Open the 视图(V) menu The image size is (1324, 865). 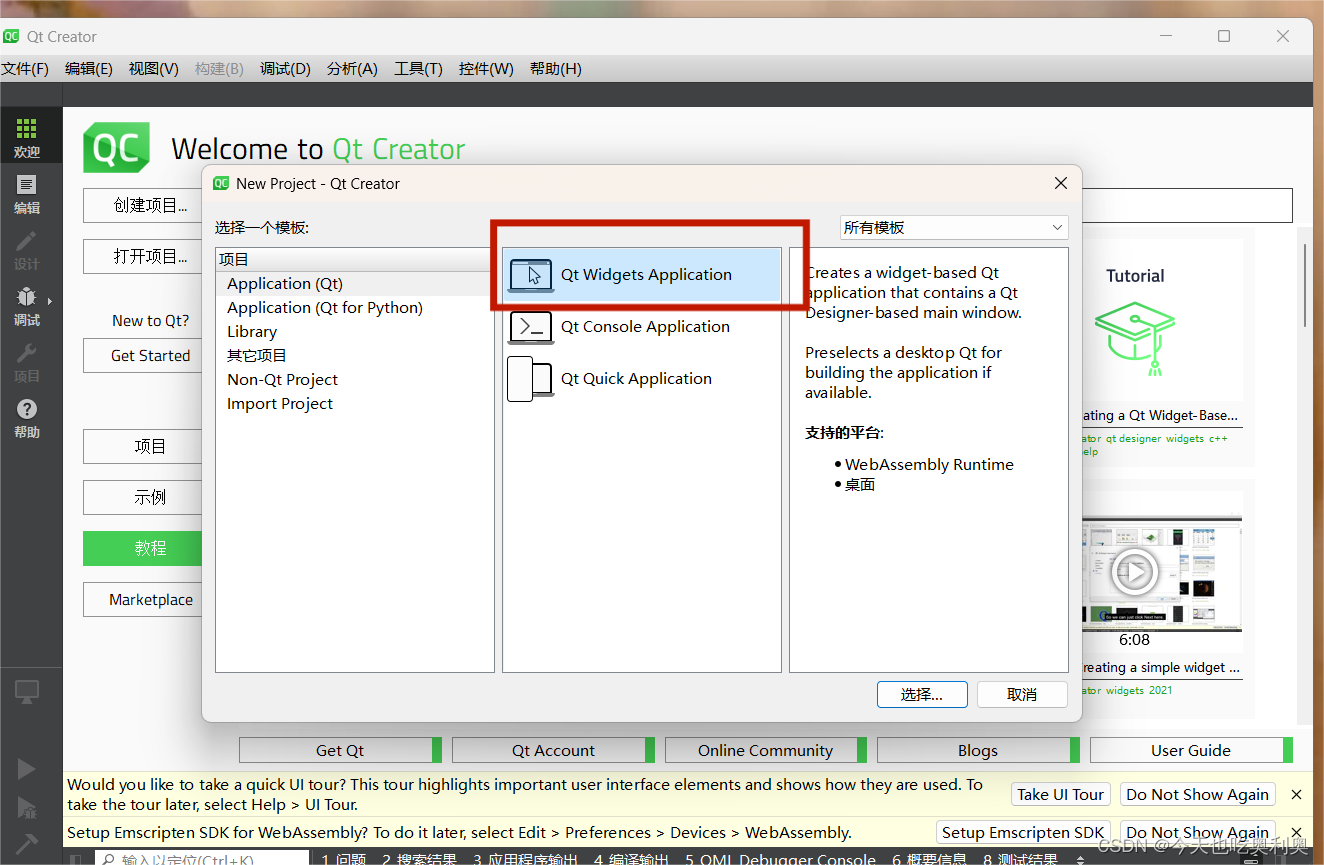tap(153, 68)
